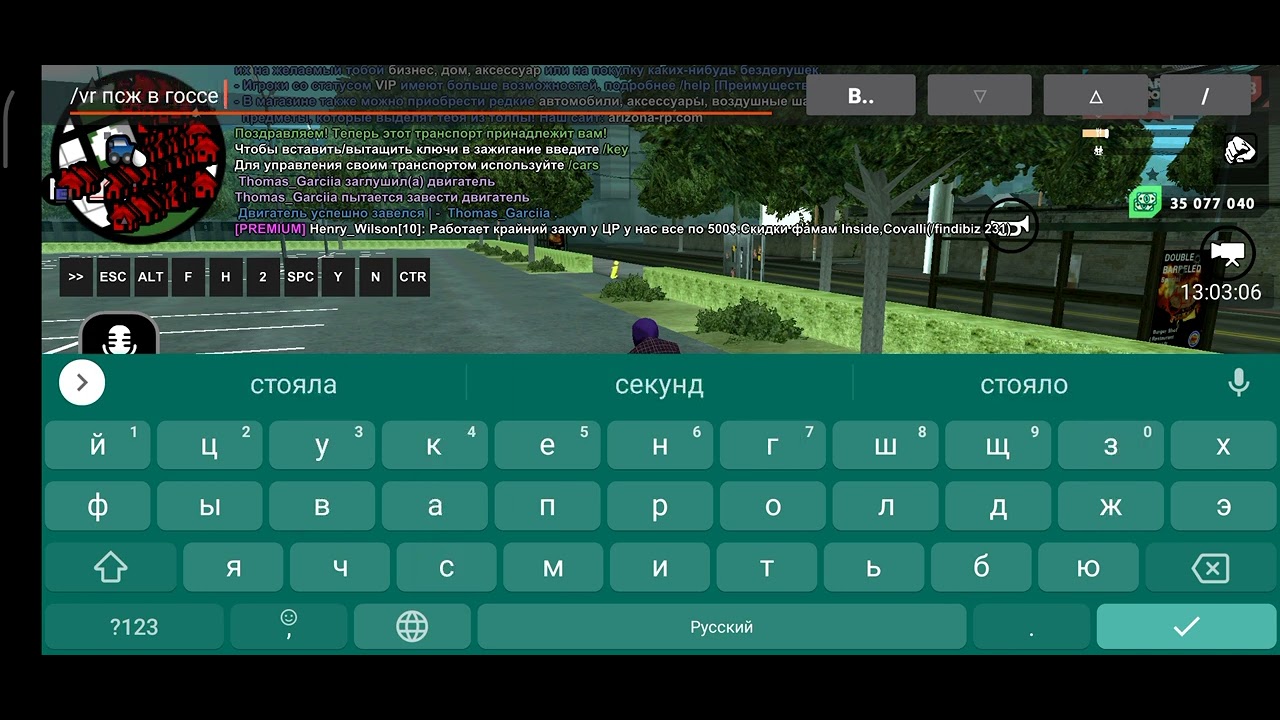
Task: Tap the N key overlay button
Action: [x=375, y=277]
